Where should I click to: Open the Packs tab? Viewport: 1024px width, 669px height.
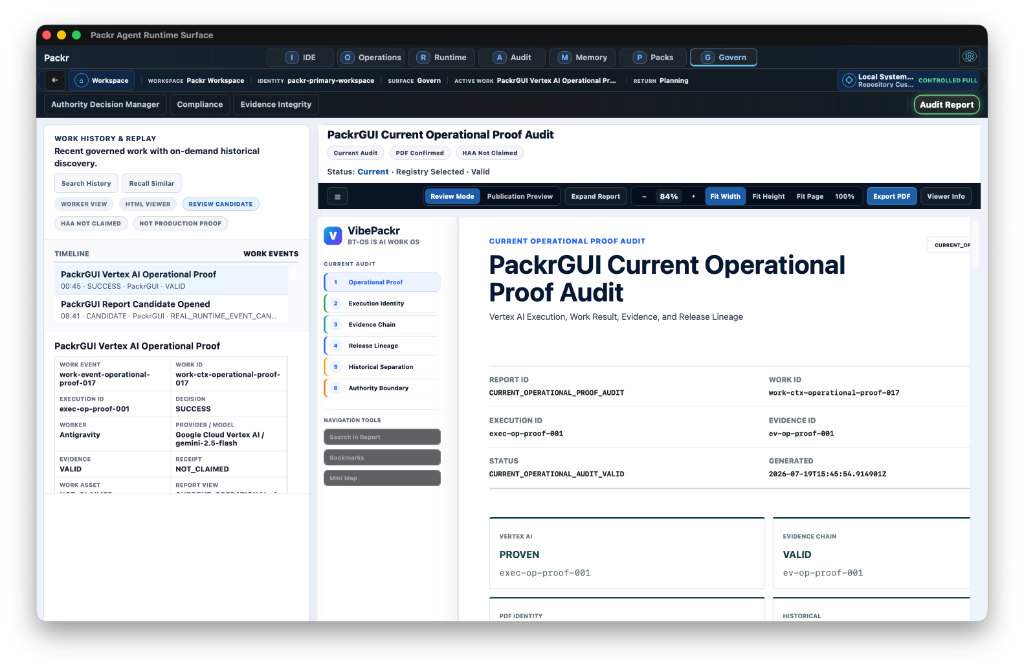point(653,57)
